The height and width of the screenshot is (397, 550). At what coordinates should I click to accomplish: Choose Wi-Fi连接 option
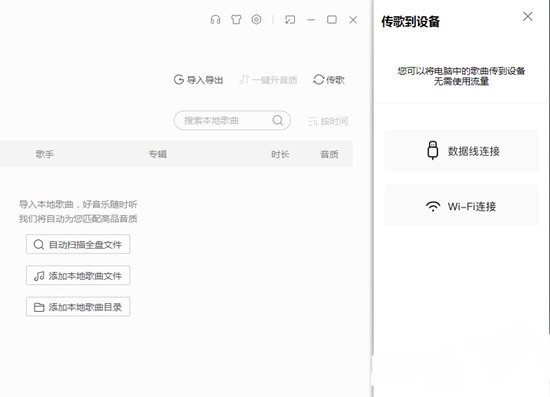coord(462,206)
